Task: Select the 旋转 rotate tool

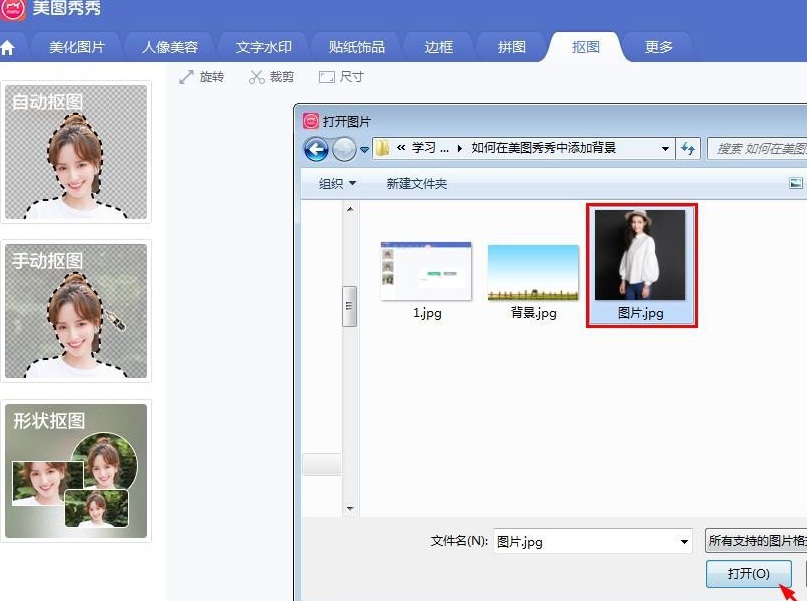Action: coord(201,77)
